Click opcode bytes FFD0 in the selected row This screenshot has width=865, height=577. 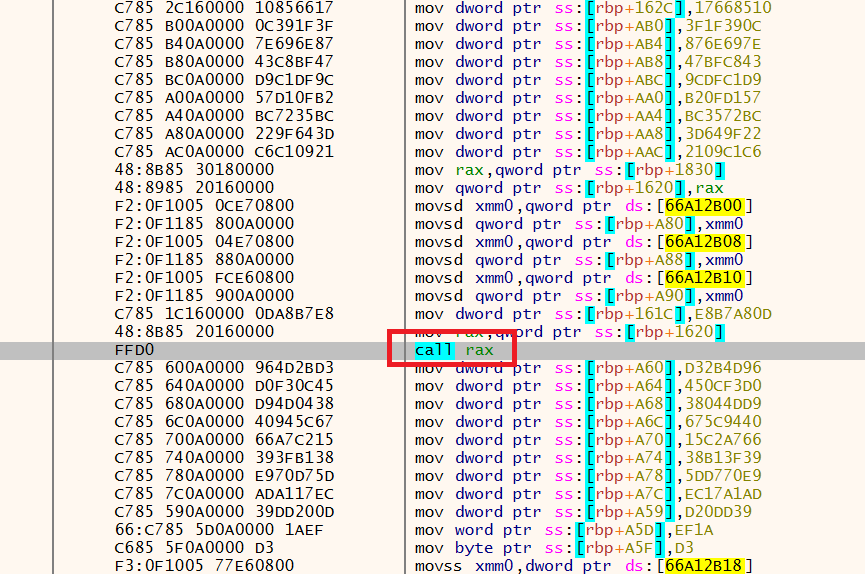(134, 350)
